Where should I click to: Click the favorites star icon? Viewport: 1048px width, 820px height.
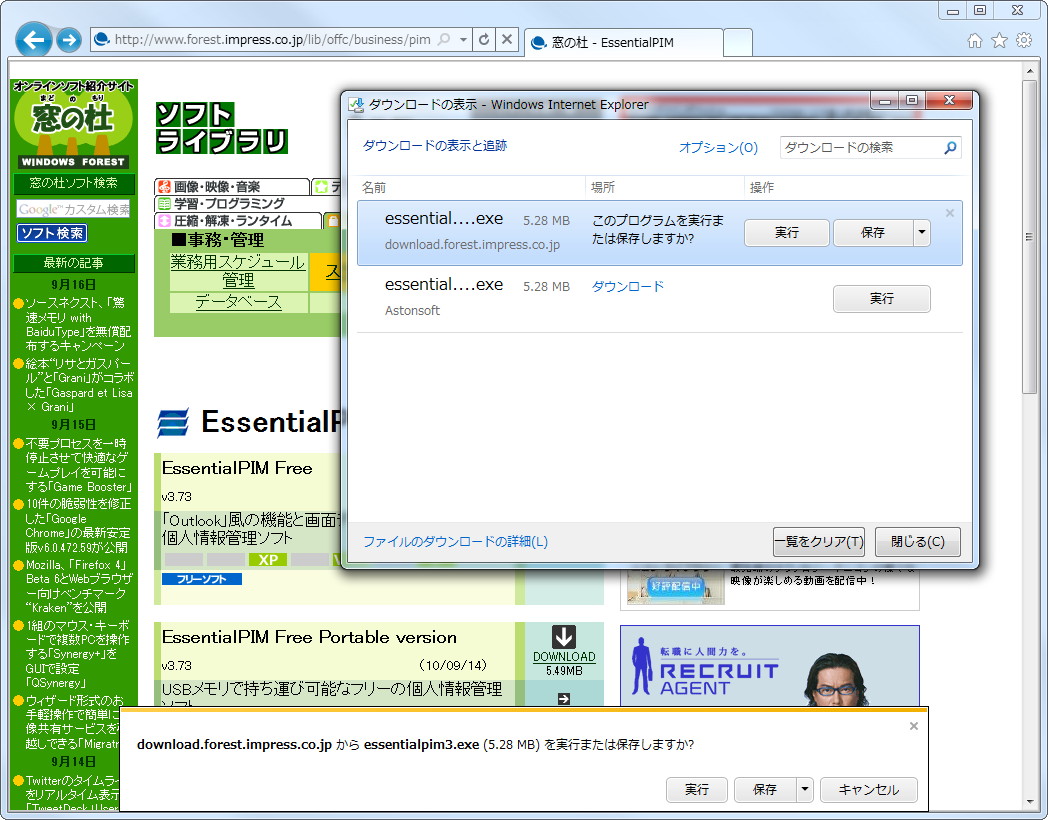[x=999, y=38]
